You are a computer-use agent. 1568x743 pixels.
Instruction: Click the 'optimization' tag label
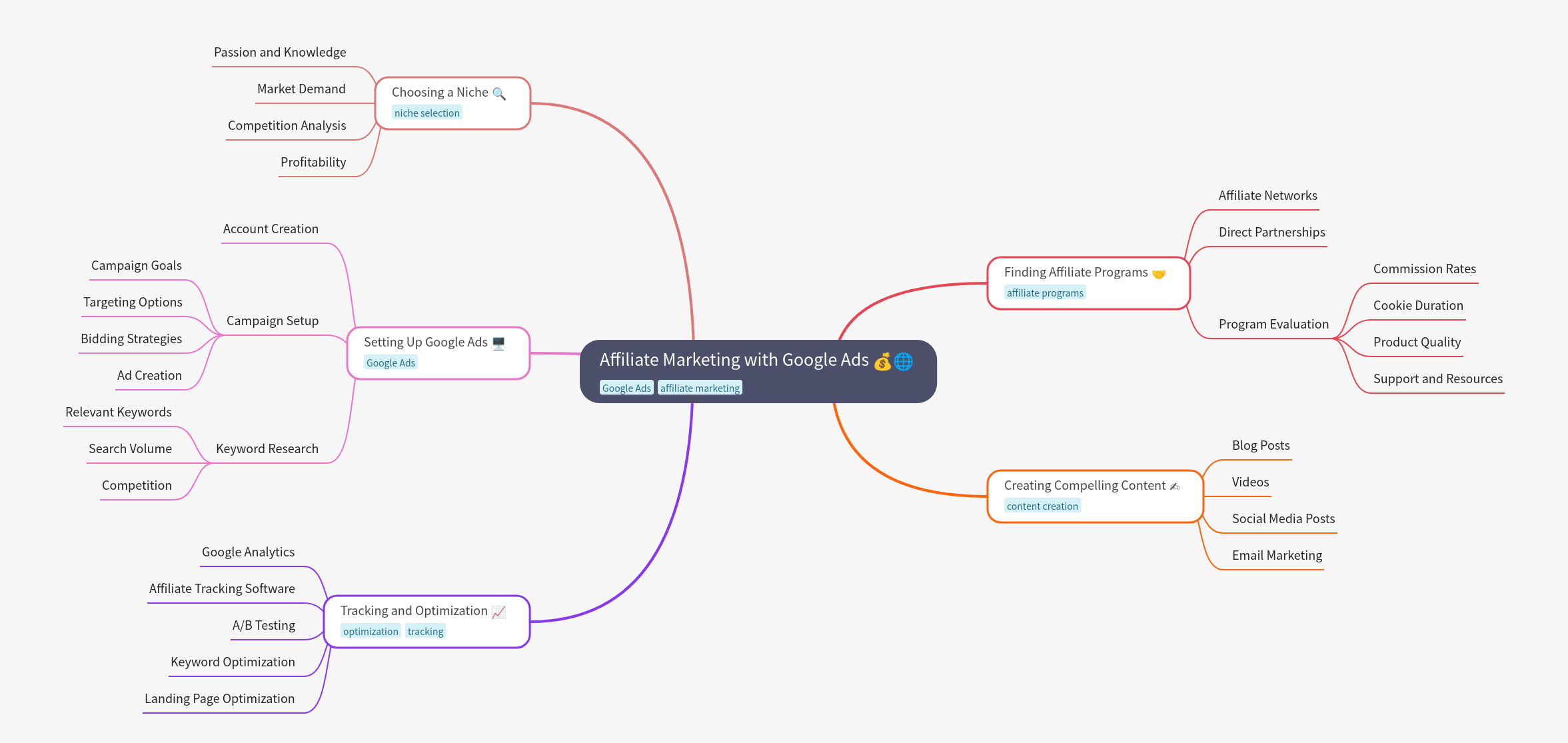click(x=371, y=632)
